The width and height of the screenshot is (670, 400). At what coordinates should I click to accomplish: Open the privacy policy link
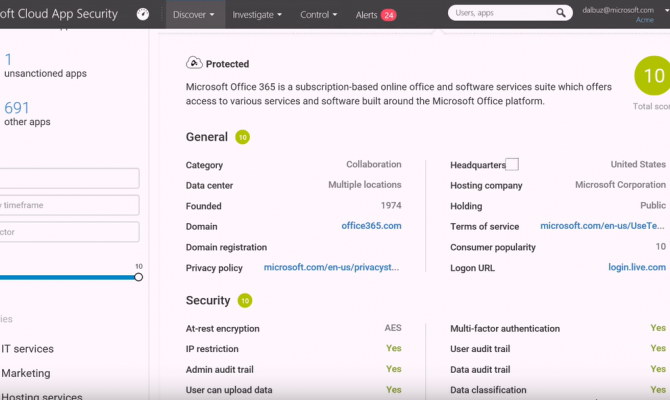331,267
